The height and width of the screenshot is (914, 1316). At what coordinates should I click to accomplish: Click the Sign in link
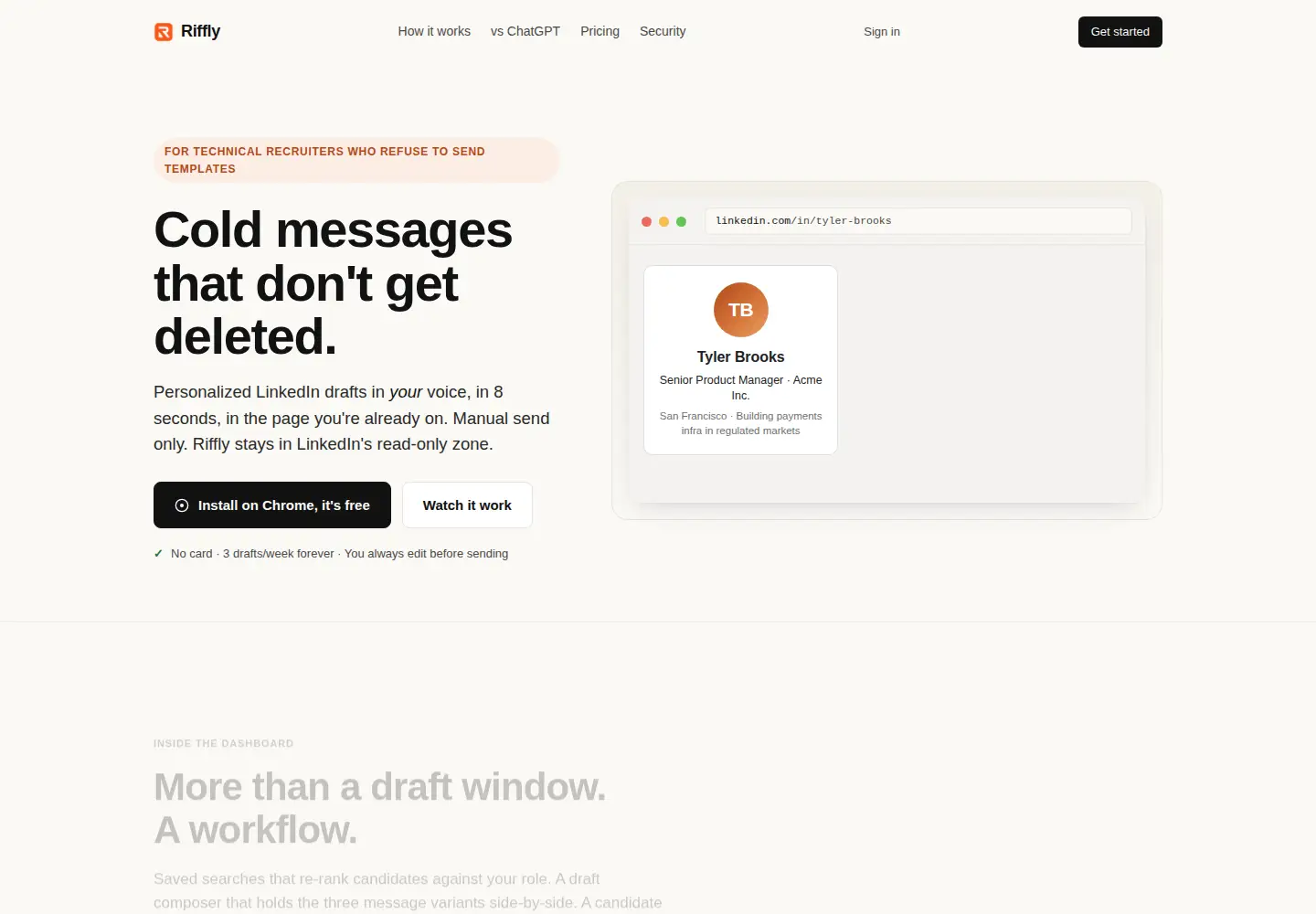(882, 32)
